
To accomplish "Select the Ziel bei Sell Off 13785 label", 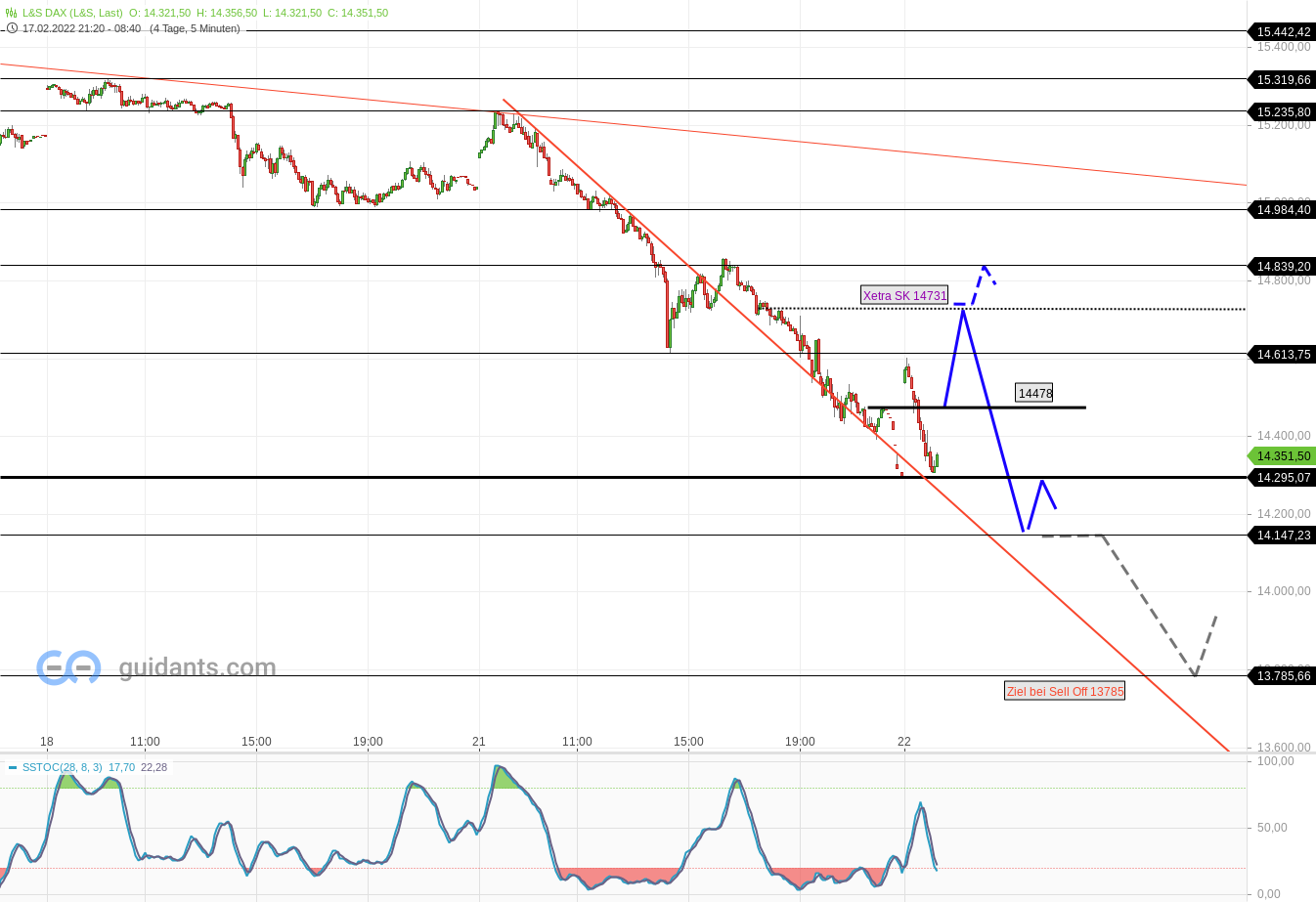I will [x=1064, y=691].
